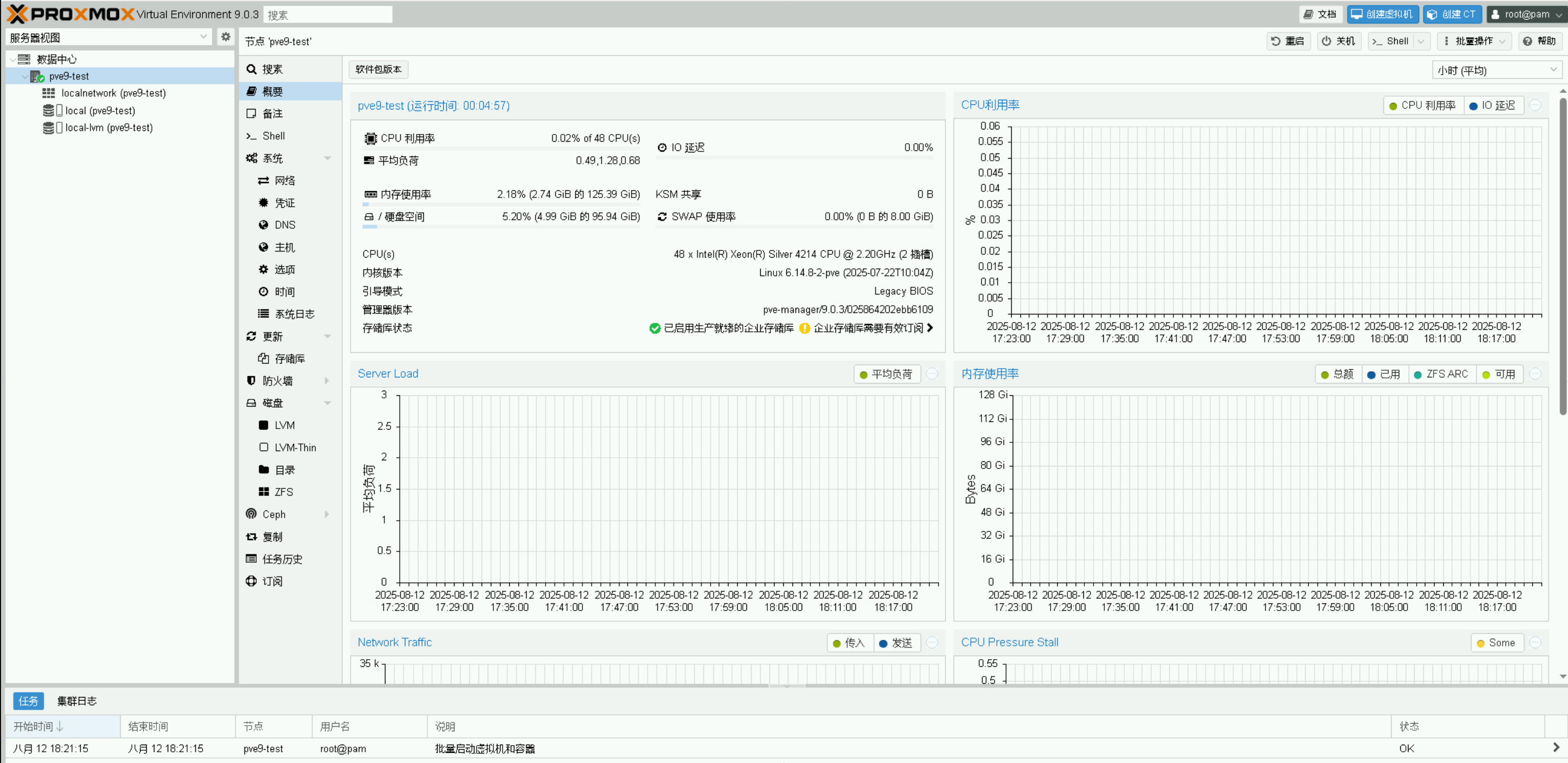
Task: Open the 文档 documentation button
Action: click(1320, 14)
